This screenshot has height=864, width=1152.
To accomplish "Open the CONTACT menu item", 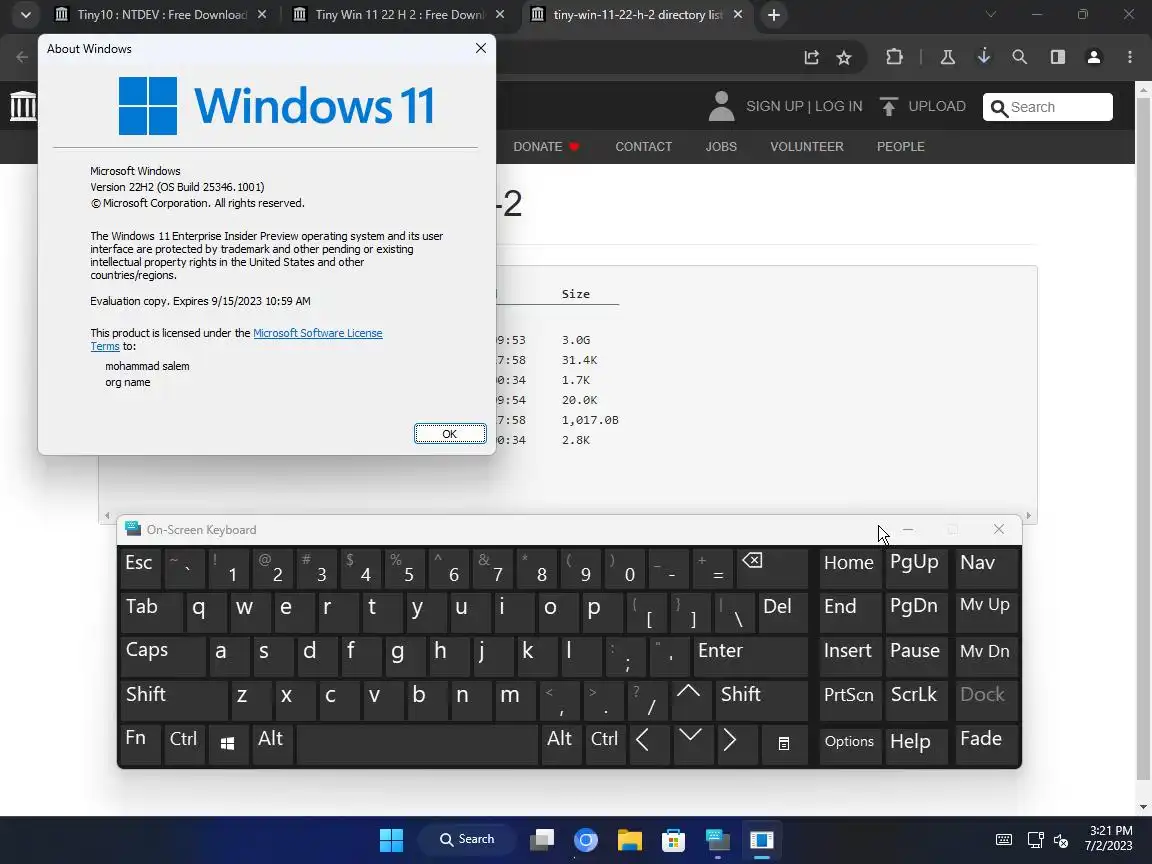I will coord(644,147).
